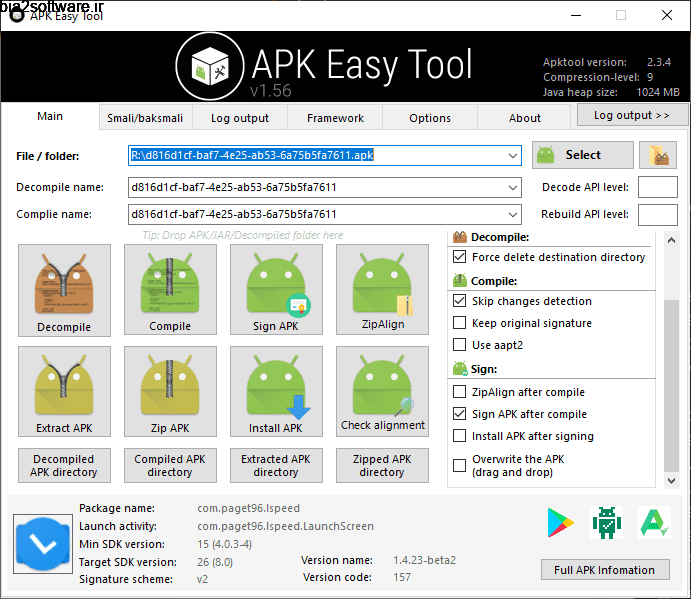Uncheck Sign APK after compile
This screenshot has height=599, width=691.
[460, 413]
